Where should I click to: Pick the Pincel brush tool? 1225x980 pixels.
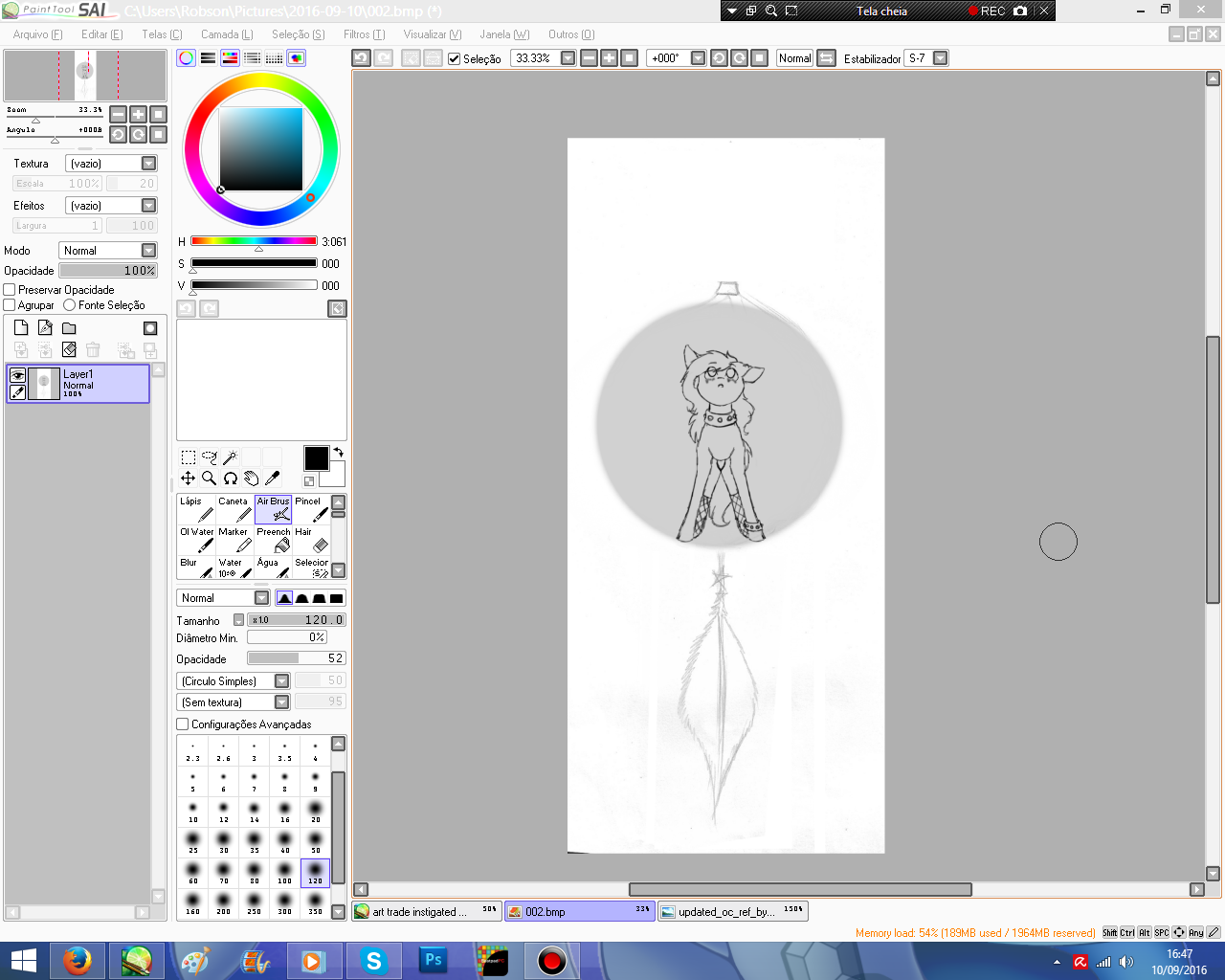pos(311,509)
